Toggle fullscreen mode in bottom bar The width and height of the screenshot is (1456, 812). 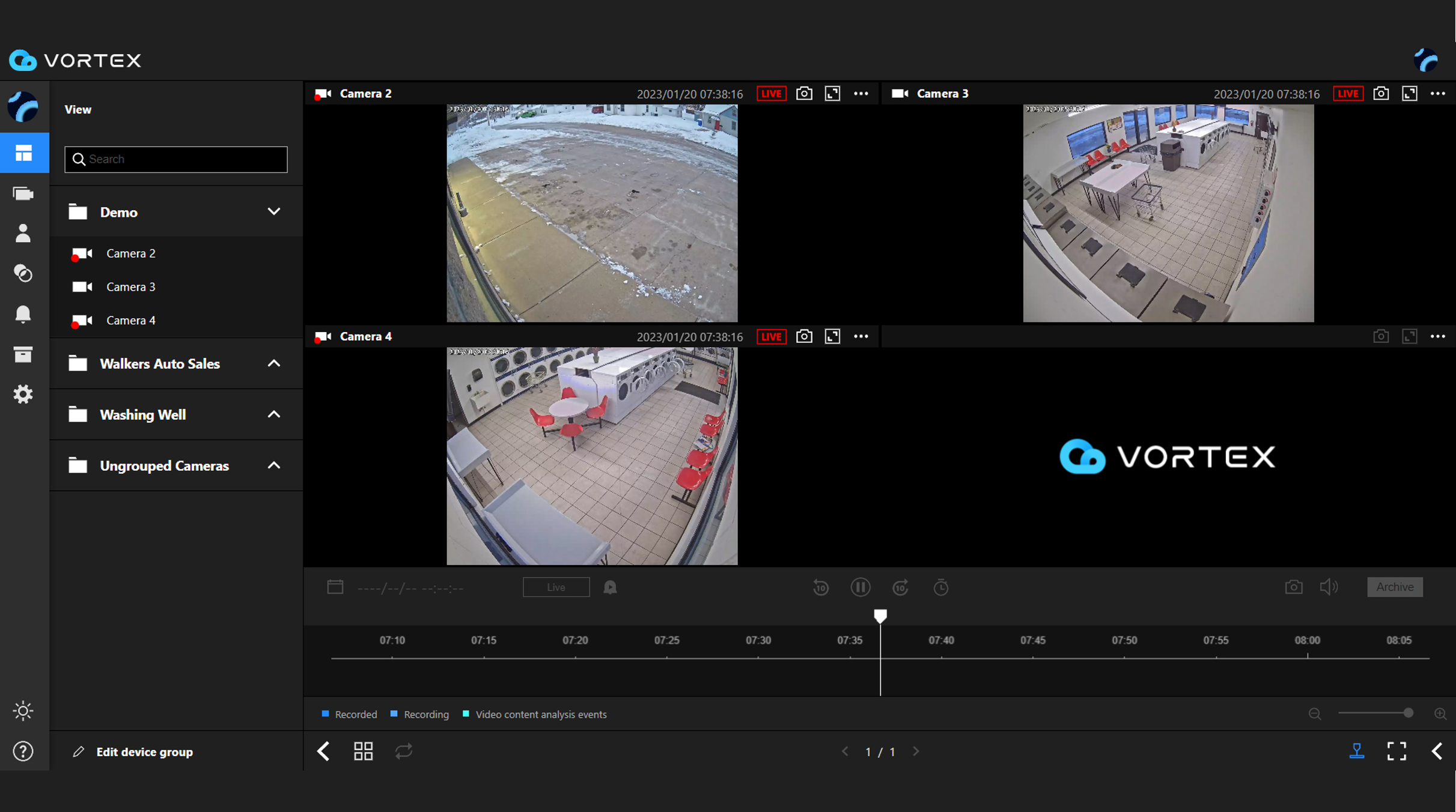pos(1397,751)
